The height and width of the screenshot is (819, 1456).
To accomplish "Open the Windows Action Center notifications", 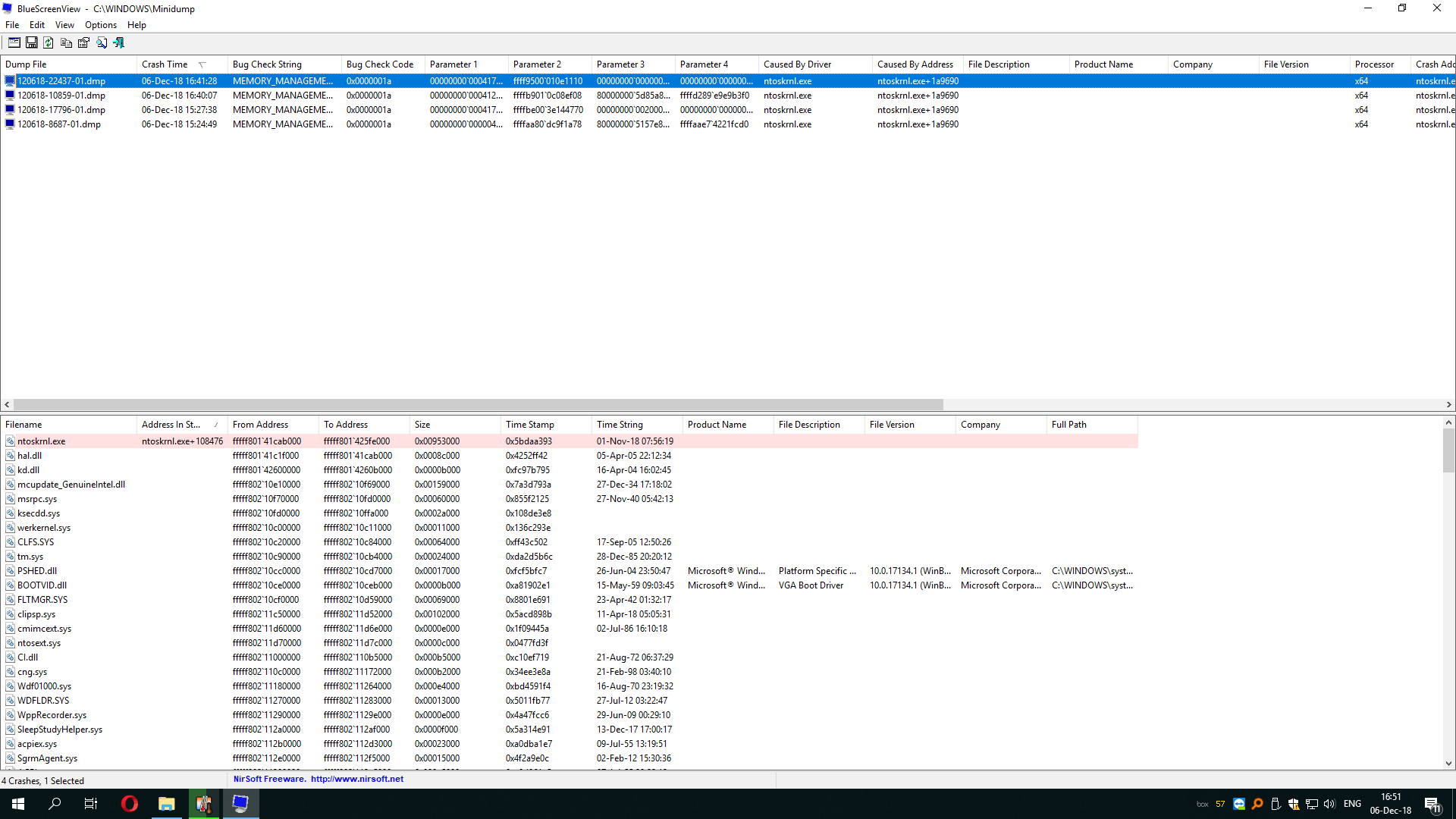I will pyautogui.click(x=1432, y=804).
